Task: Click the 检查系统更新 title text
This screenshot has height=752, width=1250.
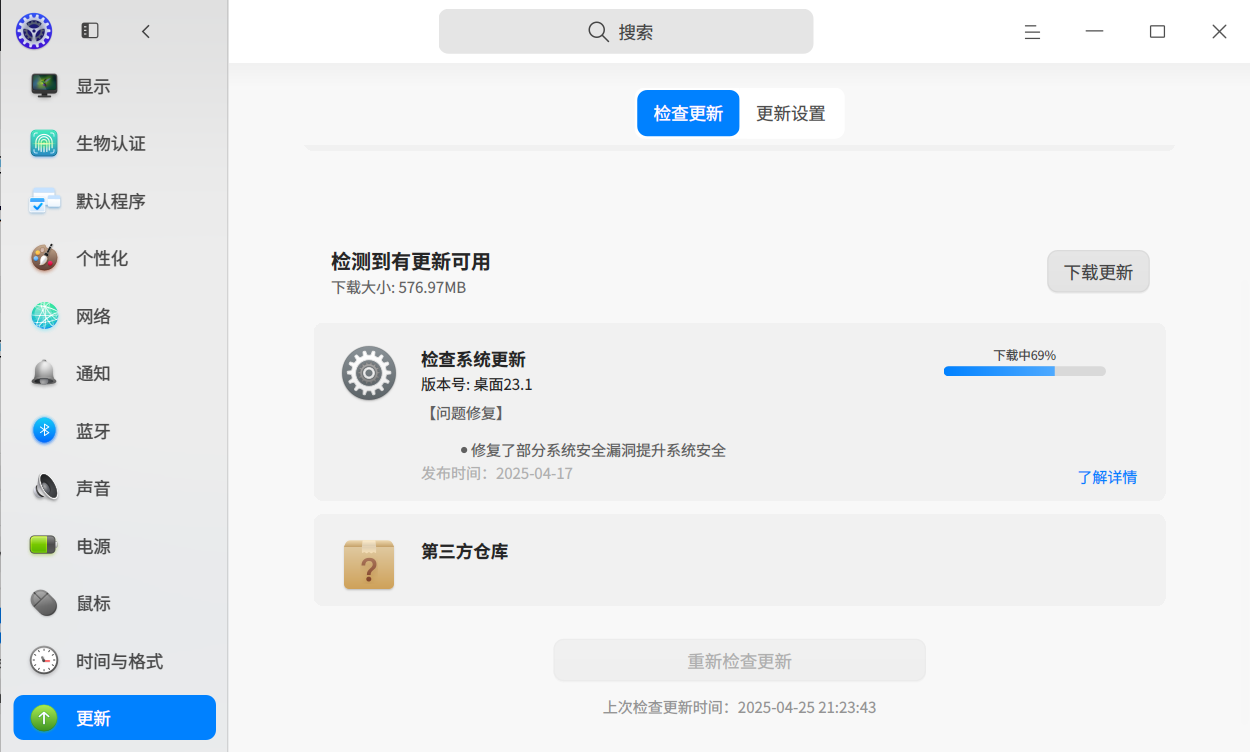Action: (x=473, y=359)
